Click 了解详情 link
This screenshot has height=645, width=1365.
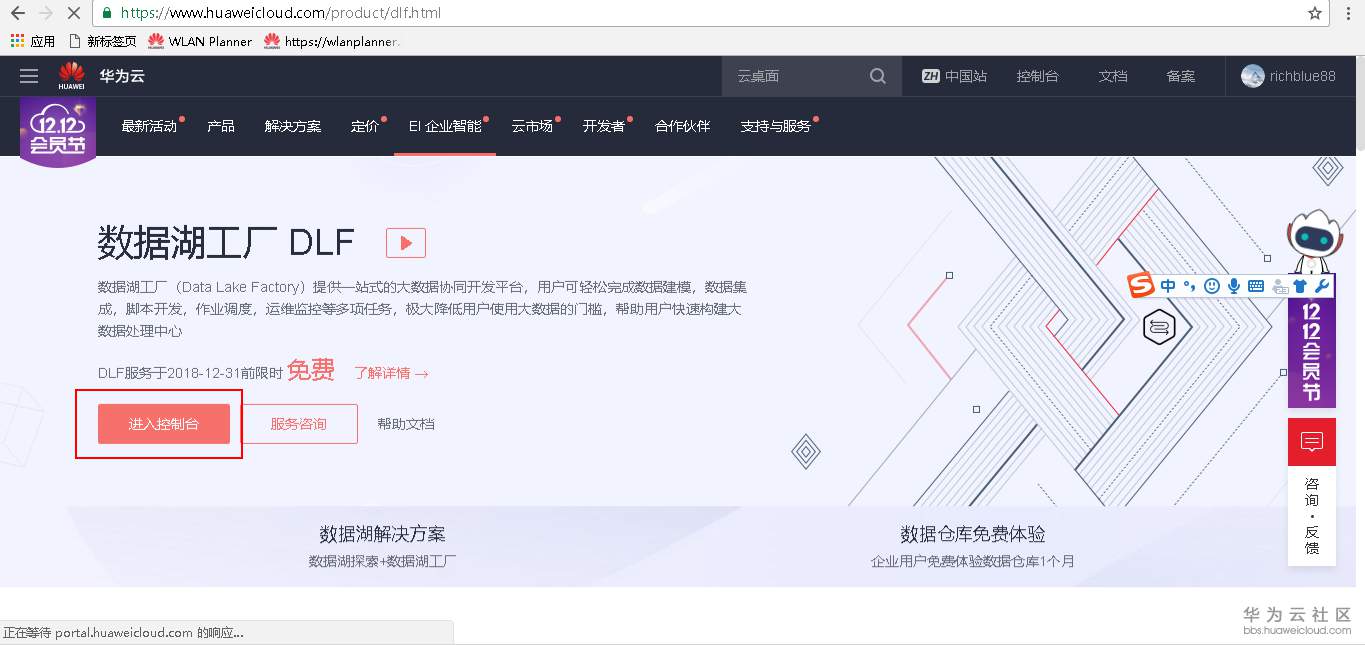tap(391, 373)
